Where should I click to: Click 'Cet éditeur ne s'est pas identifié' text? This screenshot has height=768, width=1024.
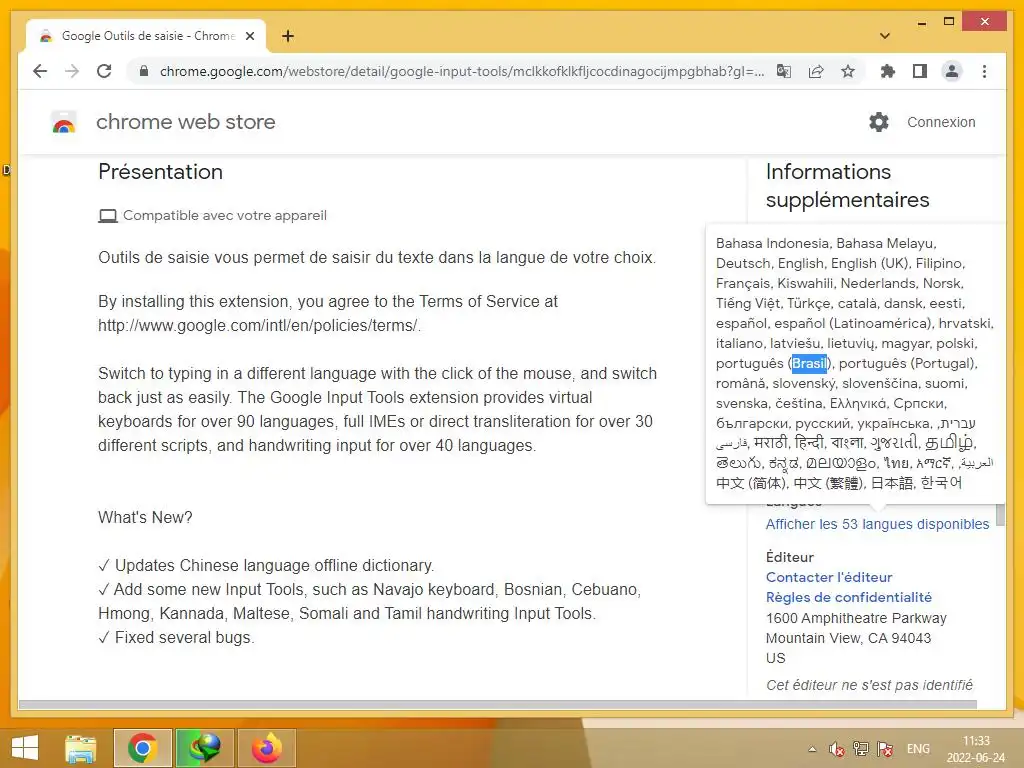(x=869, y=685)
